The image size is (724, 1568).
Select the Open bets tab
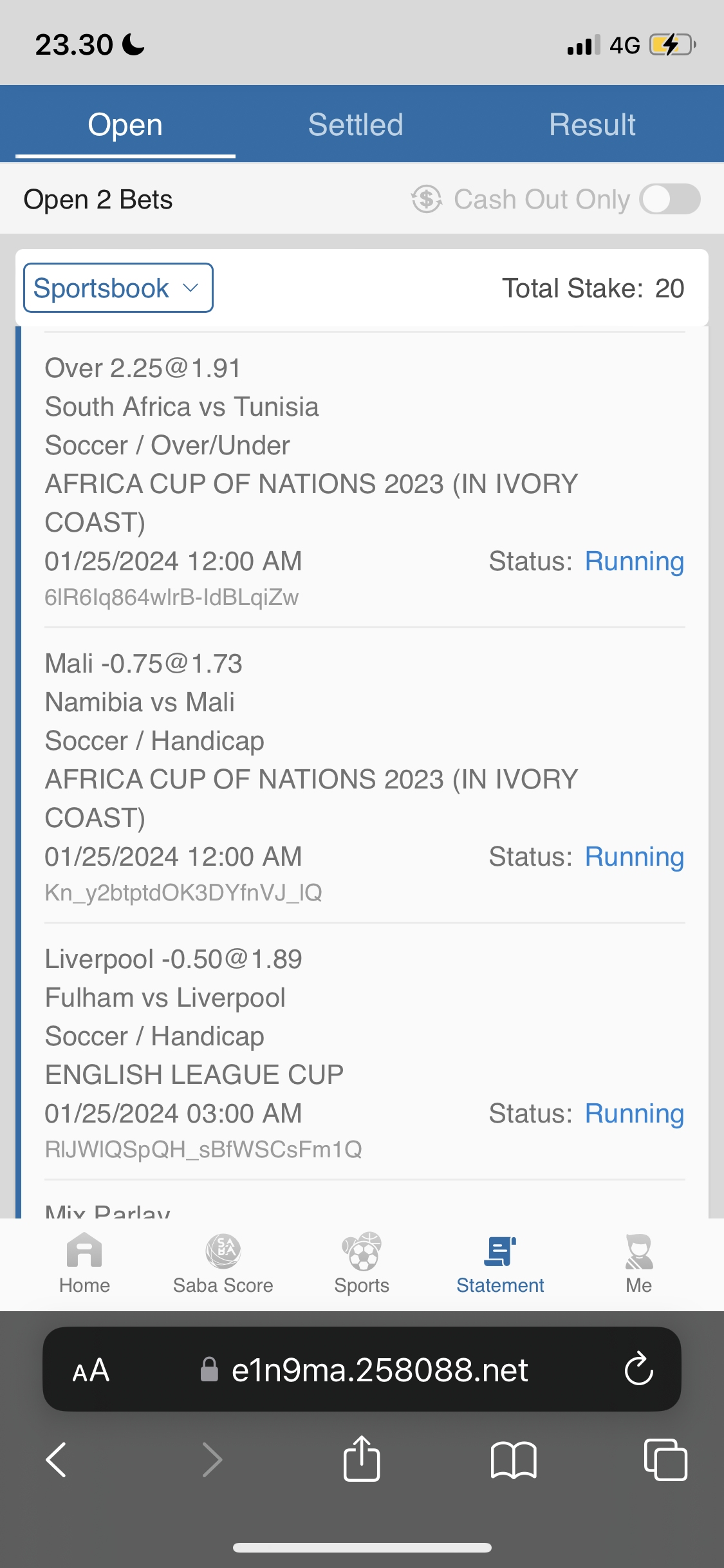[125, 124]
